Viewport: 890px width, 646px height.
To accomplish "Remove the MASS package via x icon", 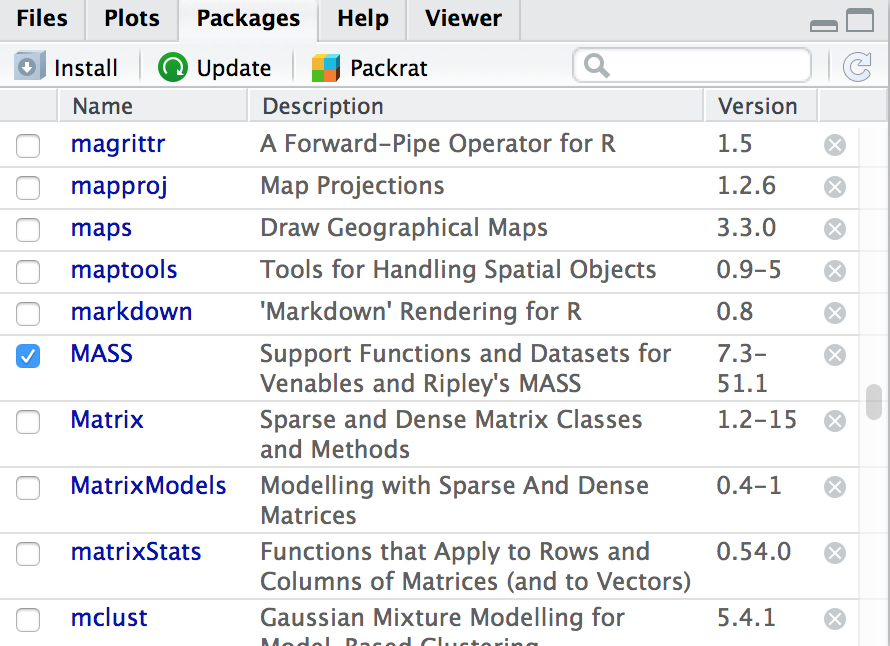I will pyautogui.click(x=834, y=355).
